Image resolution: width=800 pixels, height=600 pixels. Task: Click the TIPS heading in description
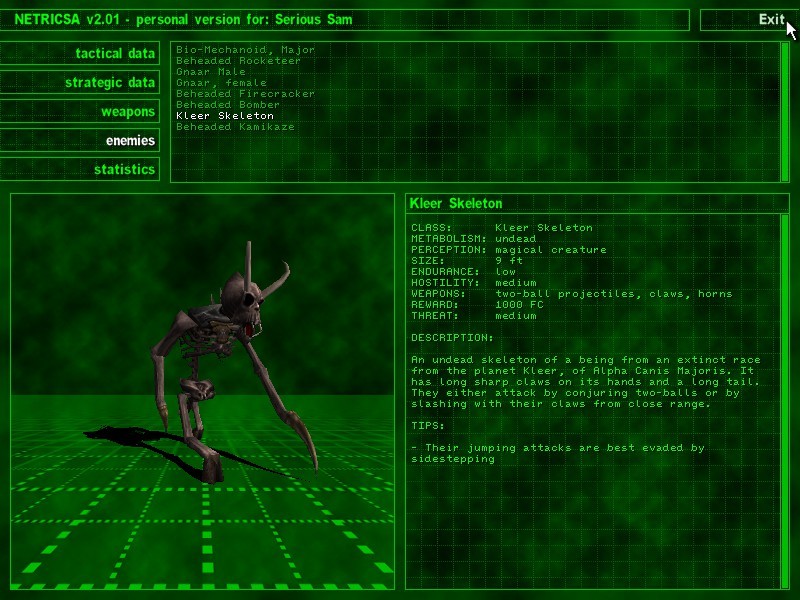(428, 426)
